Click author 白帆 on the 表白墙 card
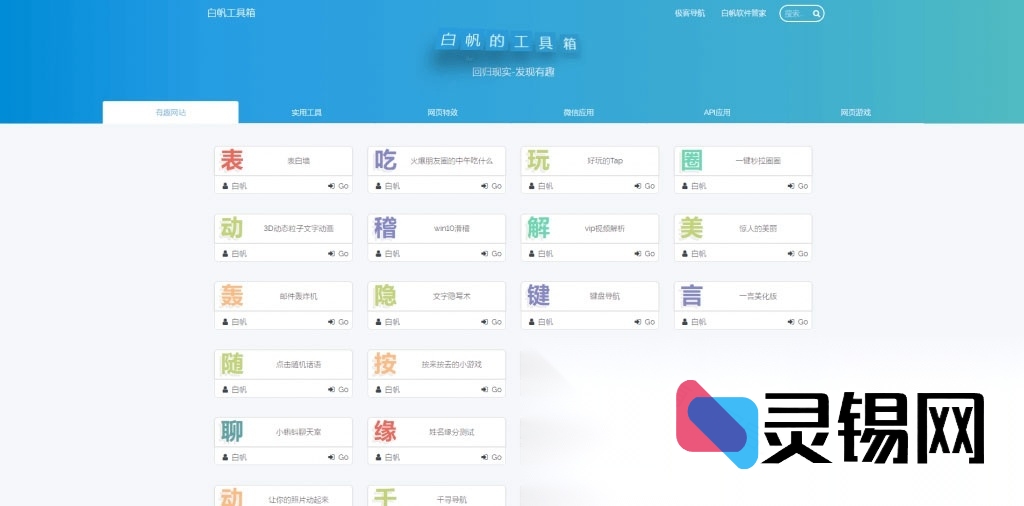 pyautogui.click(x=235, y=186)
